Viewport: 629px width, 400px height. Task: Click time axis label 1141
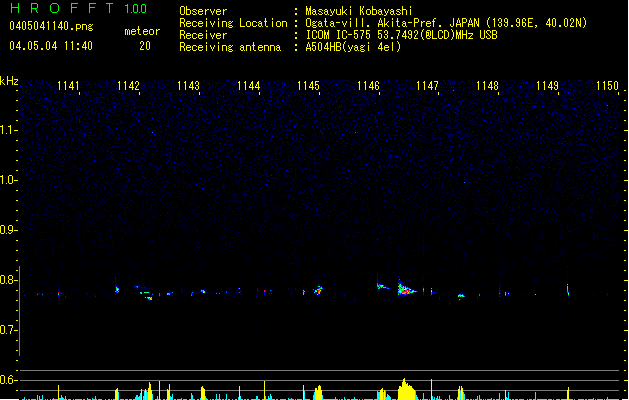pyautogui.click(x=68, y=86)
